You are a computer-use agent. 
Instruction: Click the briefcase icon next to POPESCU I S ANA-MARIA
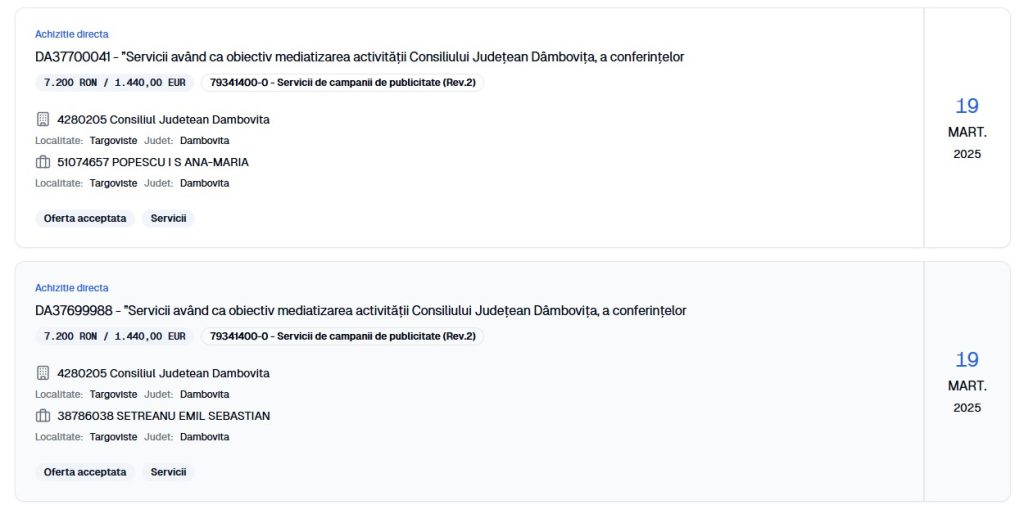[x=43, y=162]
